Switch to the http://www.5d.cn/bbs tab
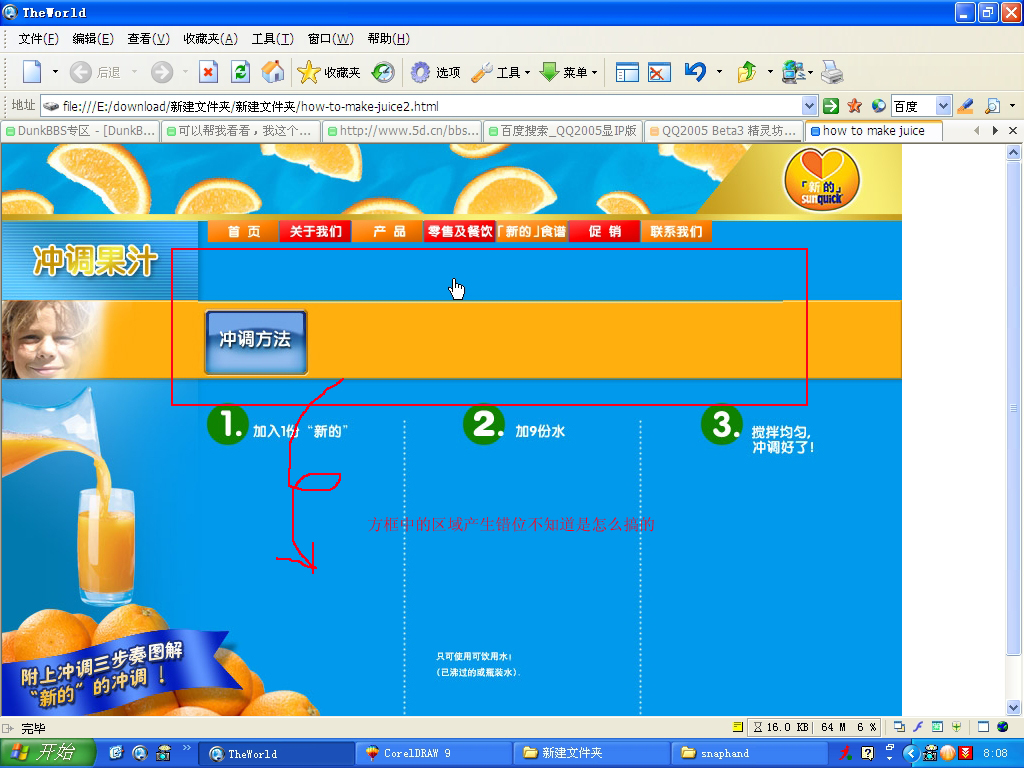 [x=403, y=131]
